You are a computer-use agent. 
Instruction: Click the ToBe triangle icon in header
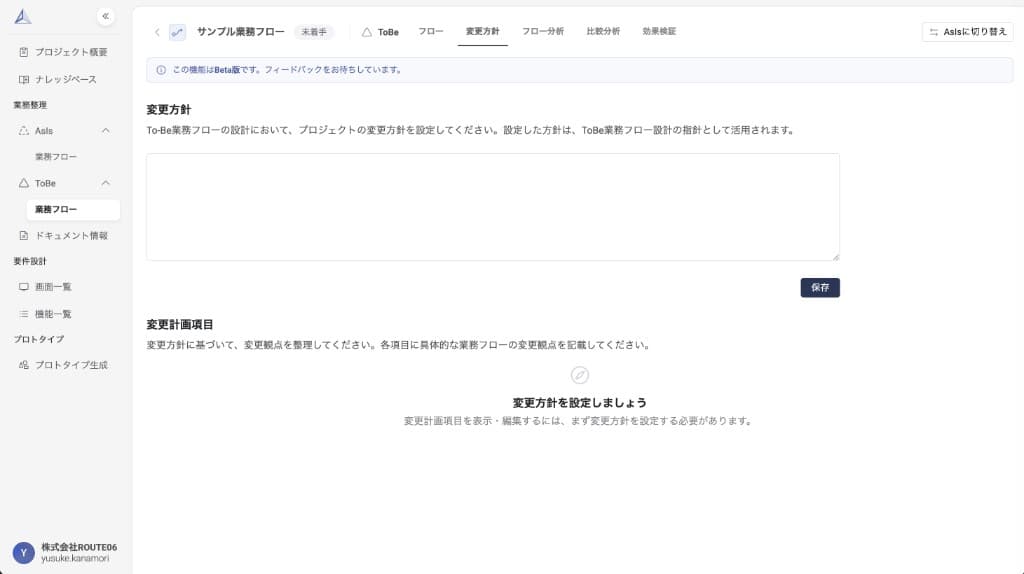(x=367, y=32)
